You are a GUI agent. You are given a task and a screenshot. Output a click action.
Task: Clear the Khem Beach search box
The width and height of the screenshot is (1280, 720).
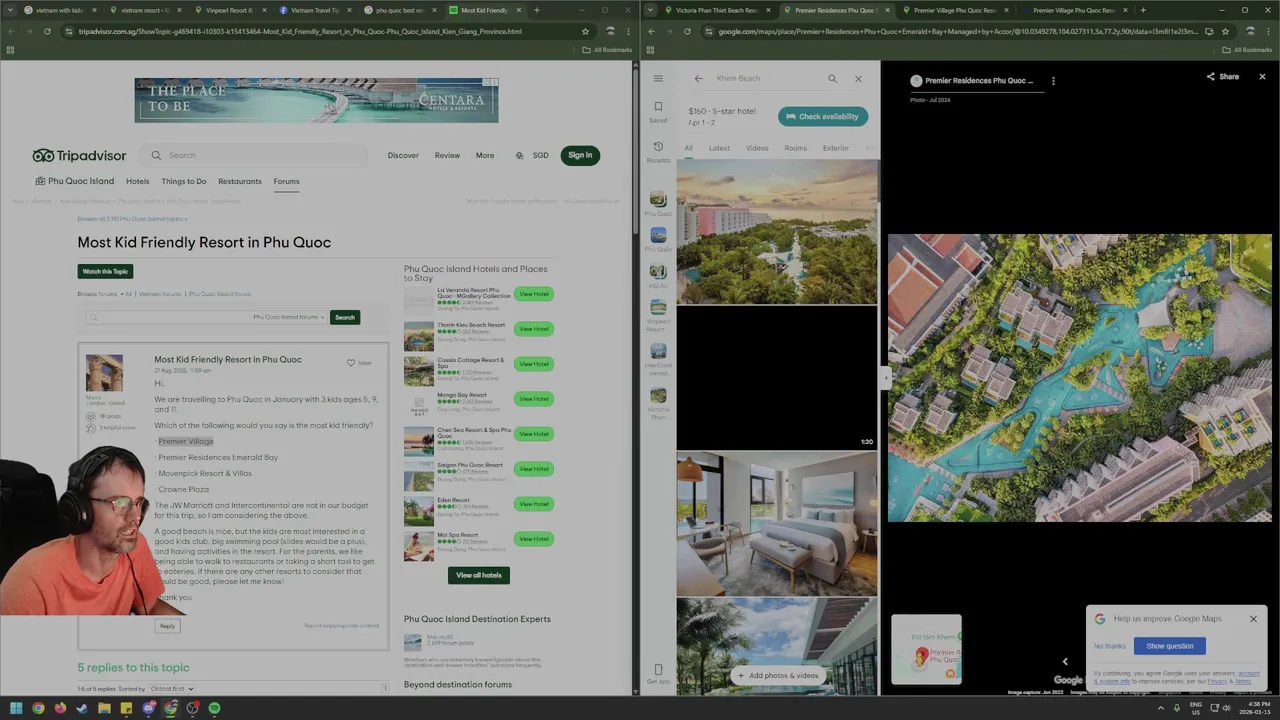click(x=858, y=78)
